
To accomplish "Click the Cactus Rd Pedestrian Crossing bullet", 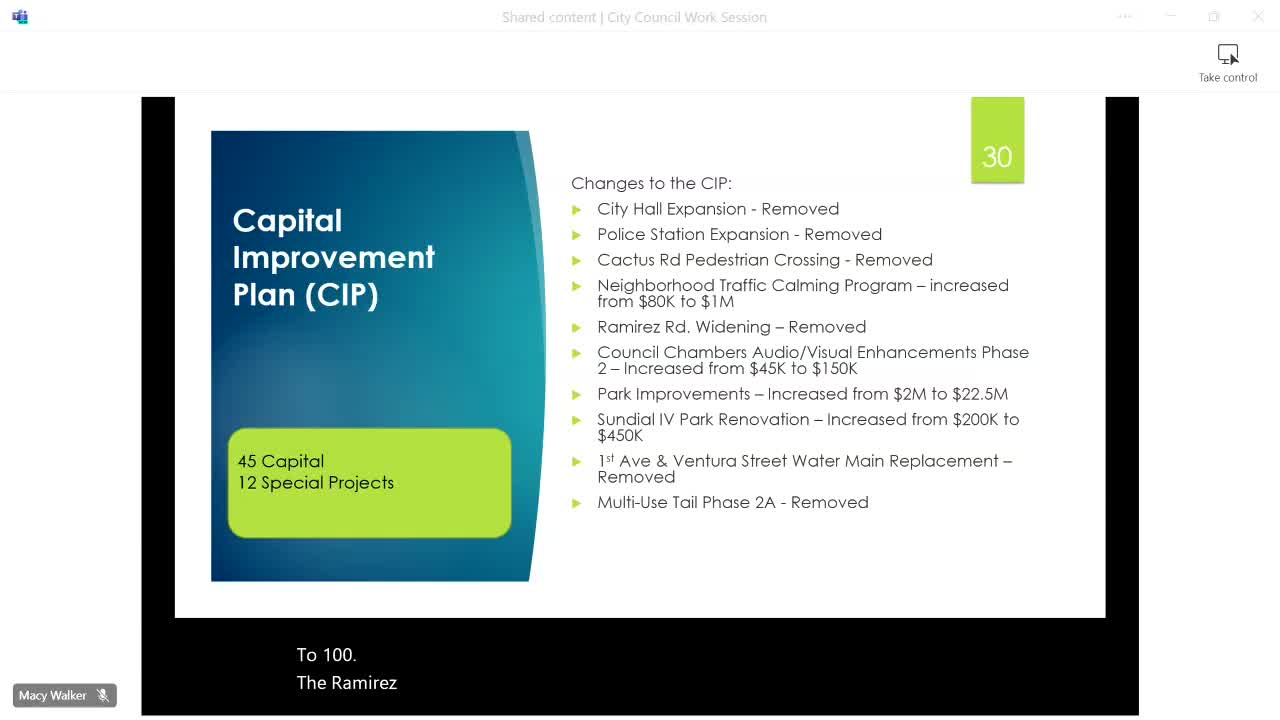I will pyautogui.click(x=764, y=260).
